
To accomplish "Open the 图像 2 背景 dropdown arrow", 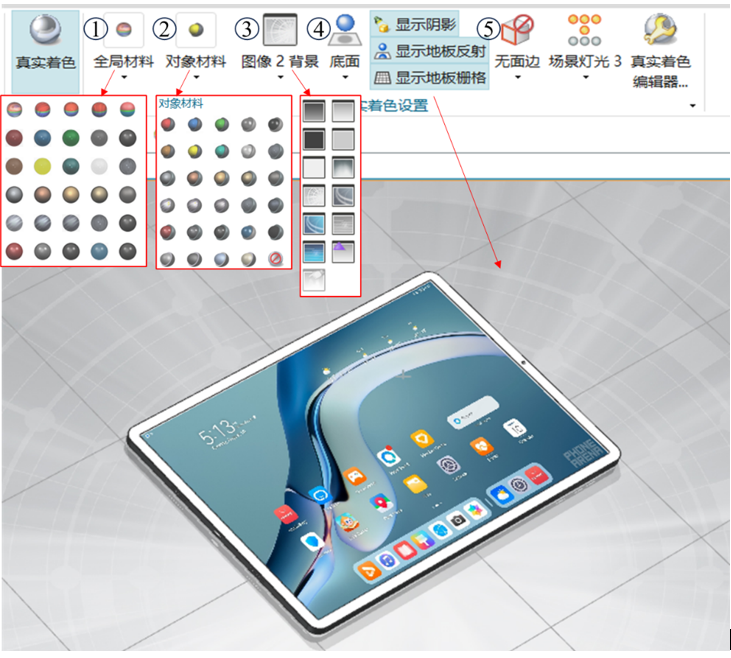I will click(280, 77).
